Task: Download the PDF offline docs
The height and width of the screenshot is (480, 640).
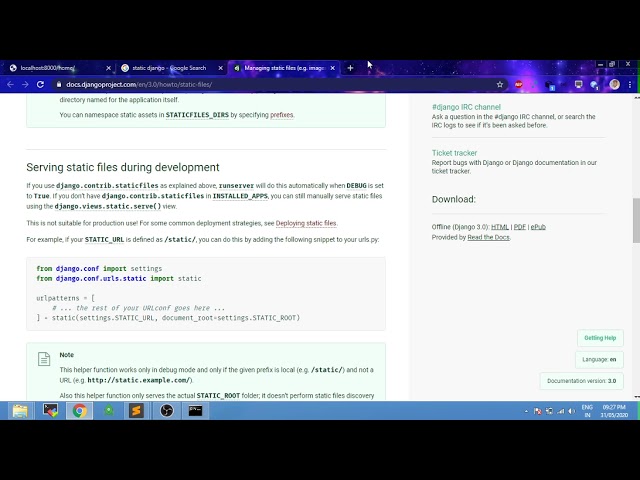Action: (520, 227)
